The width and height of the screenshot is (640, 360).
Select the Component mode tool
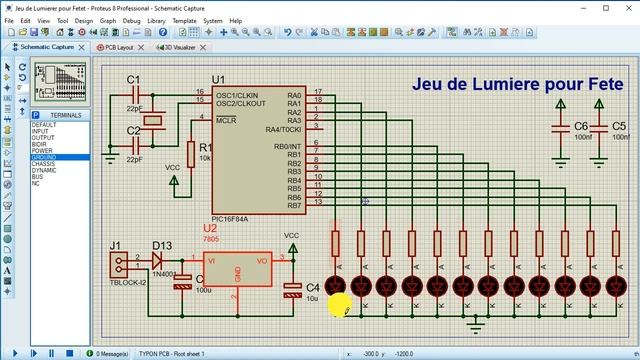pos(7,77)
